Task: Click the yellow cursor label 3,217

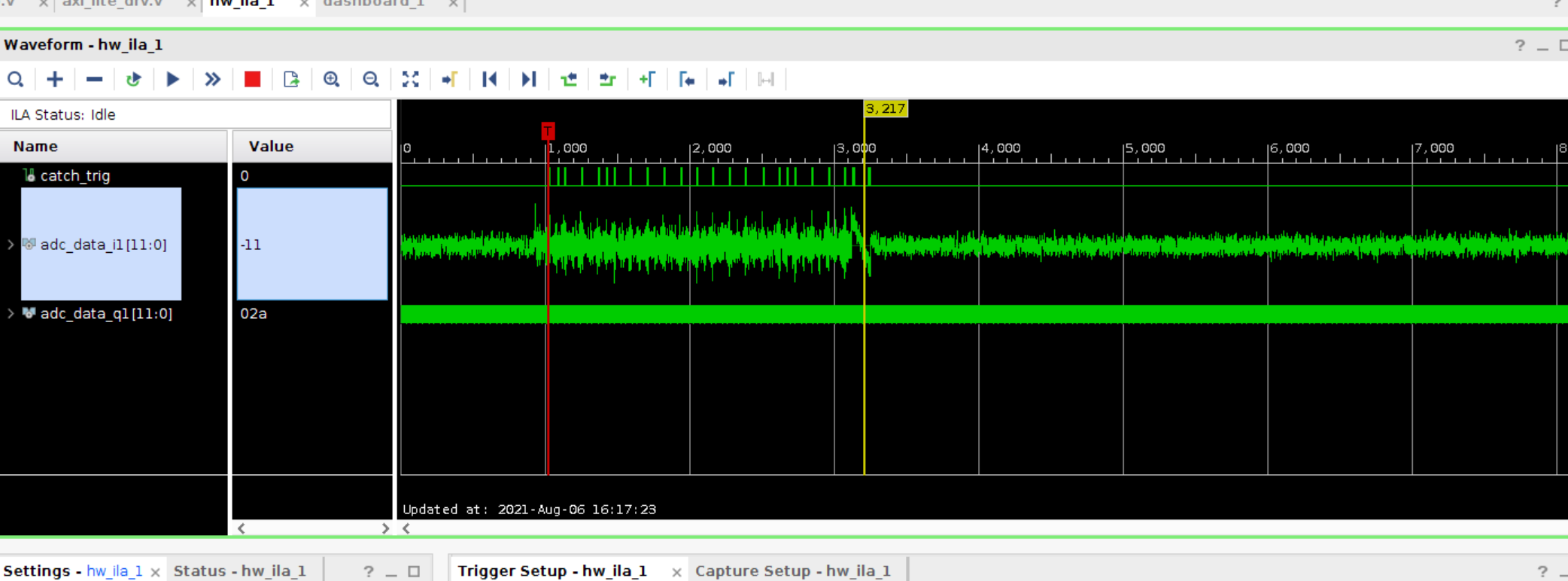Action: (x=886, y=109)
